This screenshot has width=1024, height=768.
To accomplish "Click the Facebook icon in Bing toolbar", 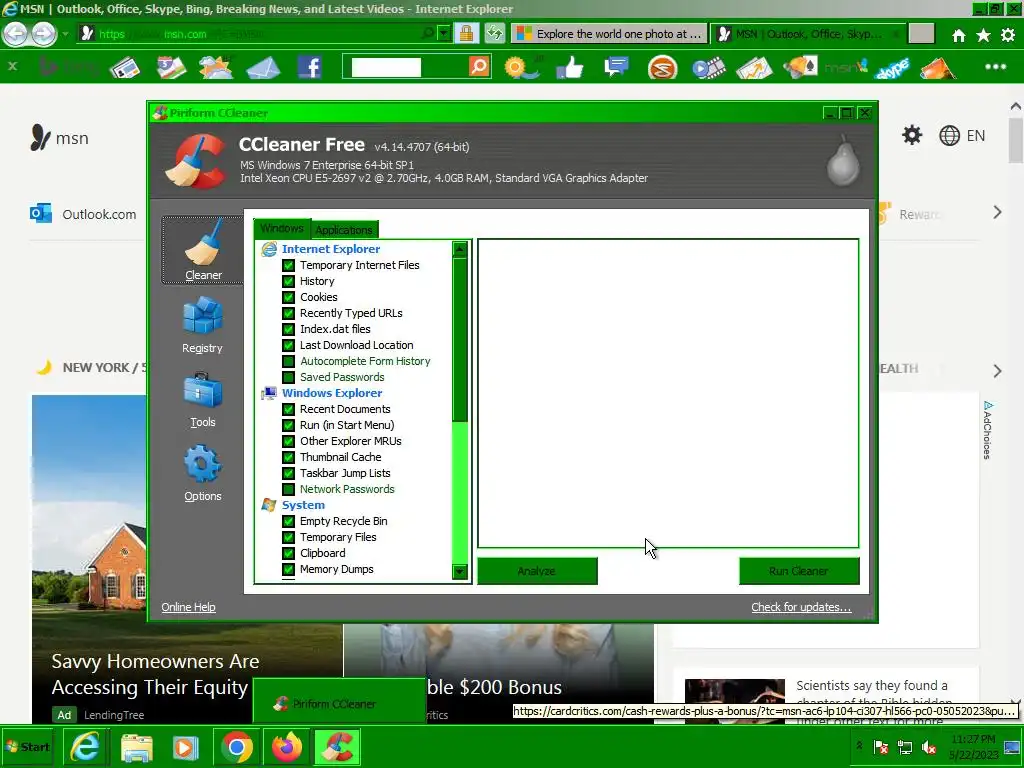I will 309,67.
